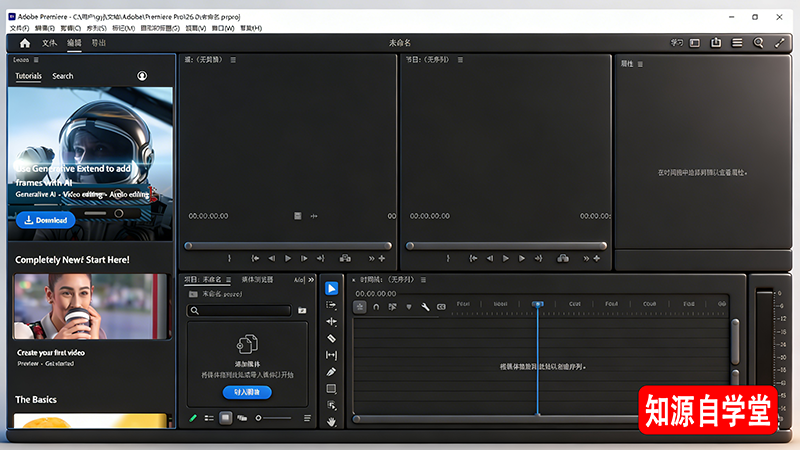800x450 pixels.
Task: Click the blue Import Media button
Action: click(x=247, y=392)
